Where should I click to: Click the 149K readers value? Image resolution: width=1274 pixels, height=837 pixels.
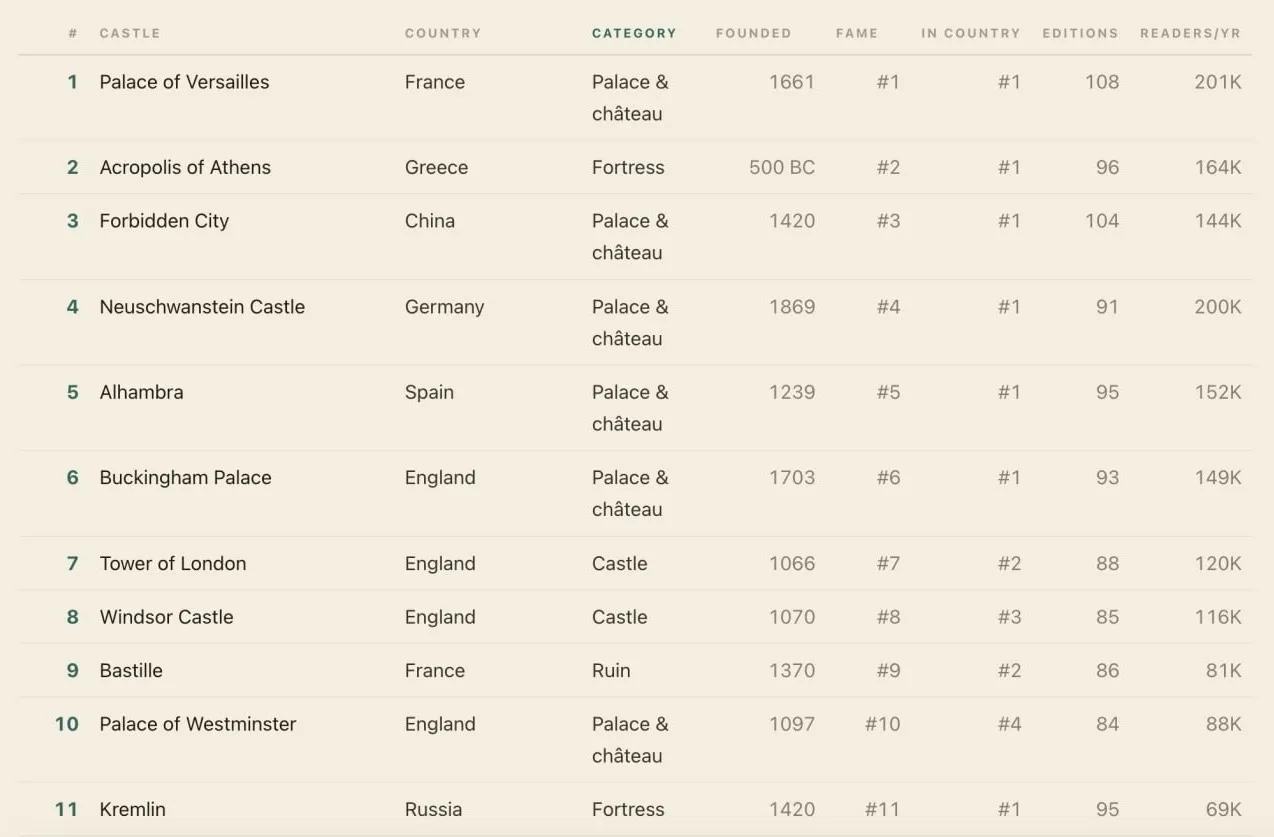click(1217, 477)
